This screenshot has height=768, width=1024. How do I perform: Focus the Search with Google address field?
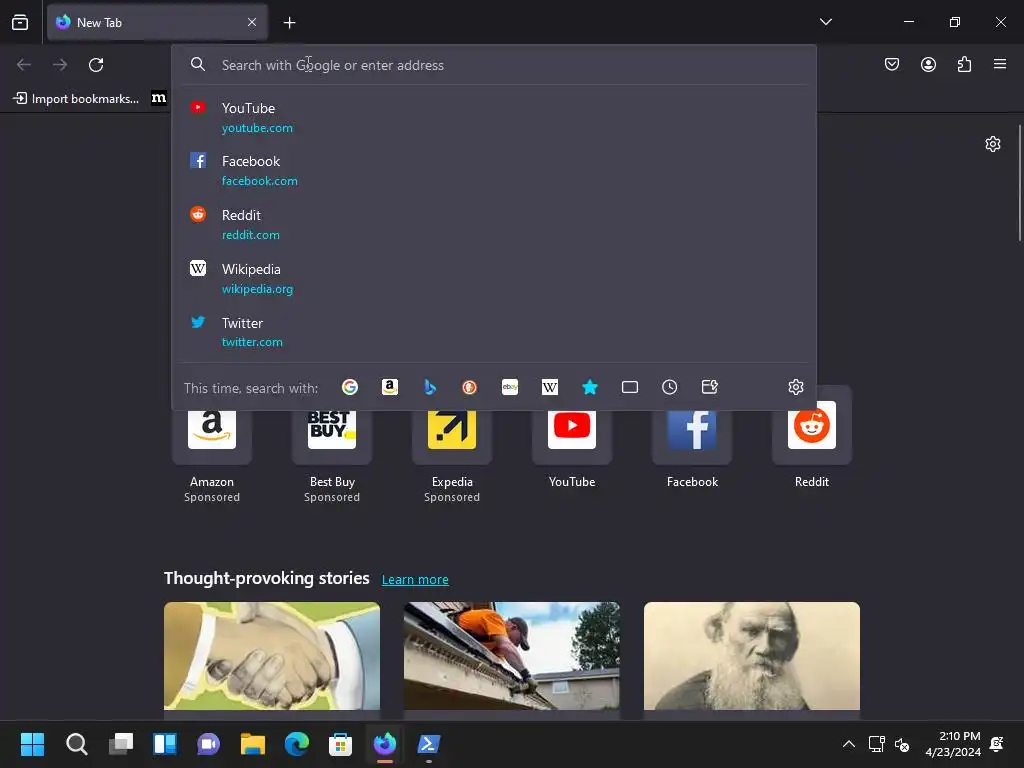494,65
